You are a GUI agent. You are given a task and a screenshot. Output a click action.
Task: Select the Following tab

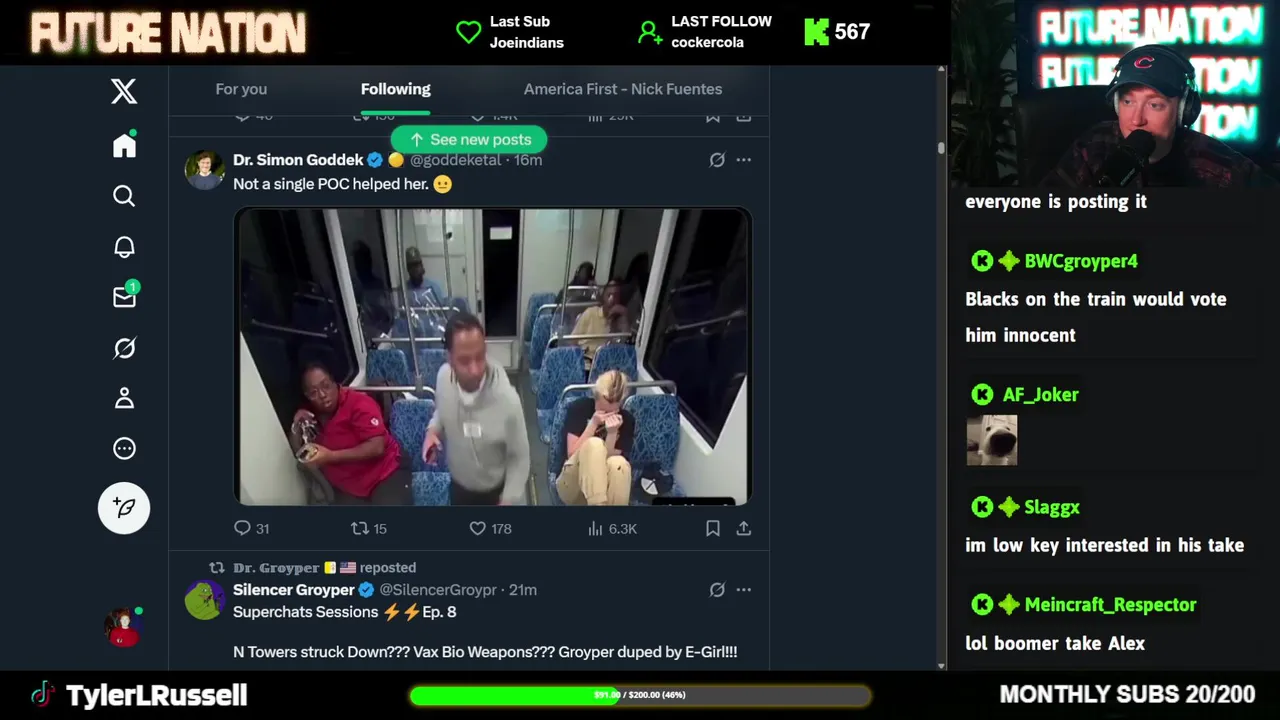396,89
